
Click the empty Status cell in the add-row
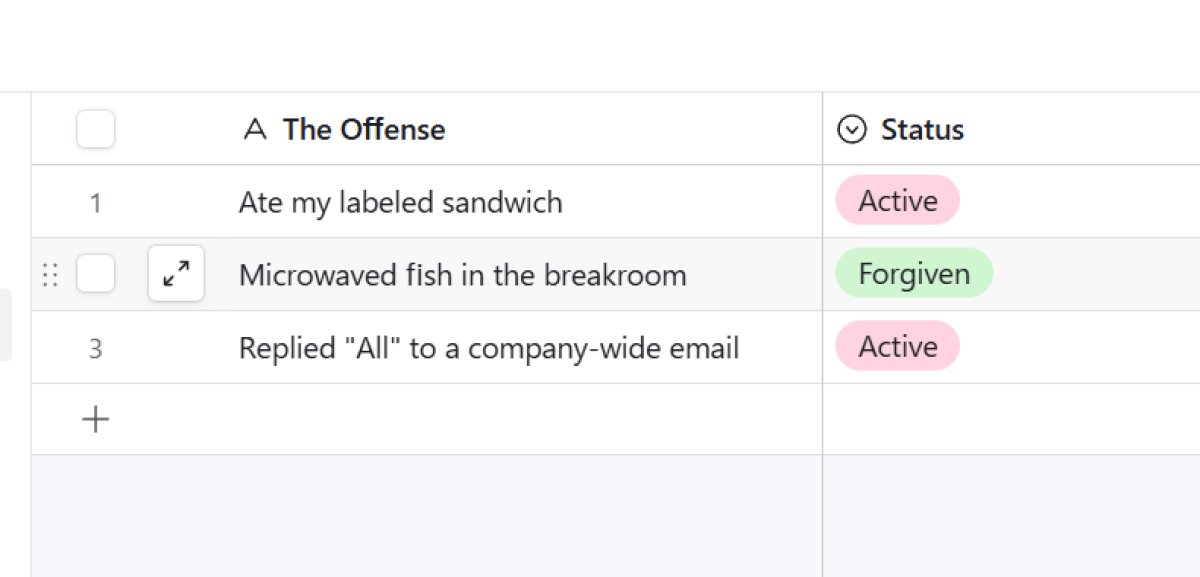pyautogui.click(x=1010, y=420)
